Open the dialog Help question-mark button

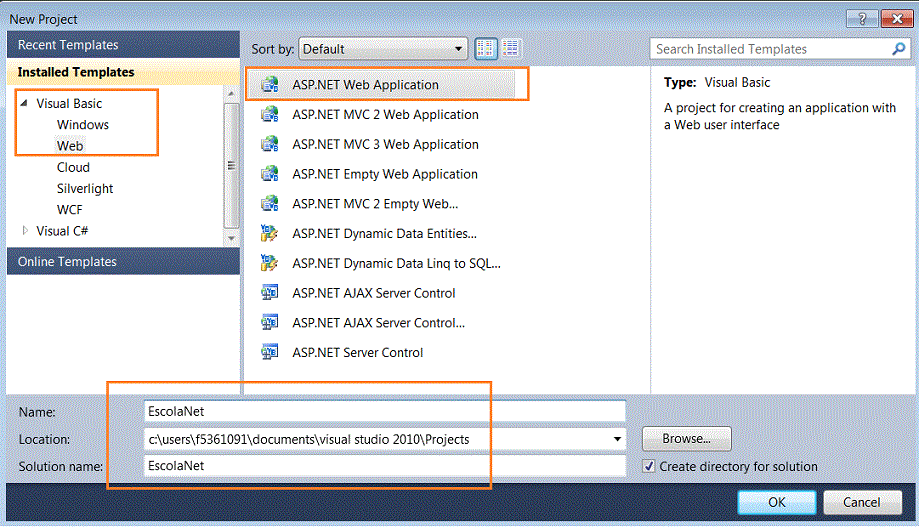tap(862, 19)
